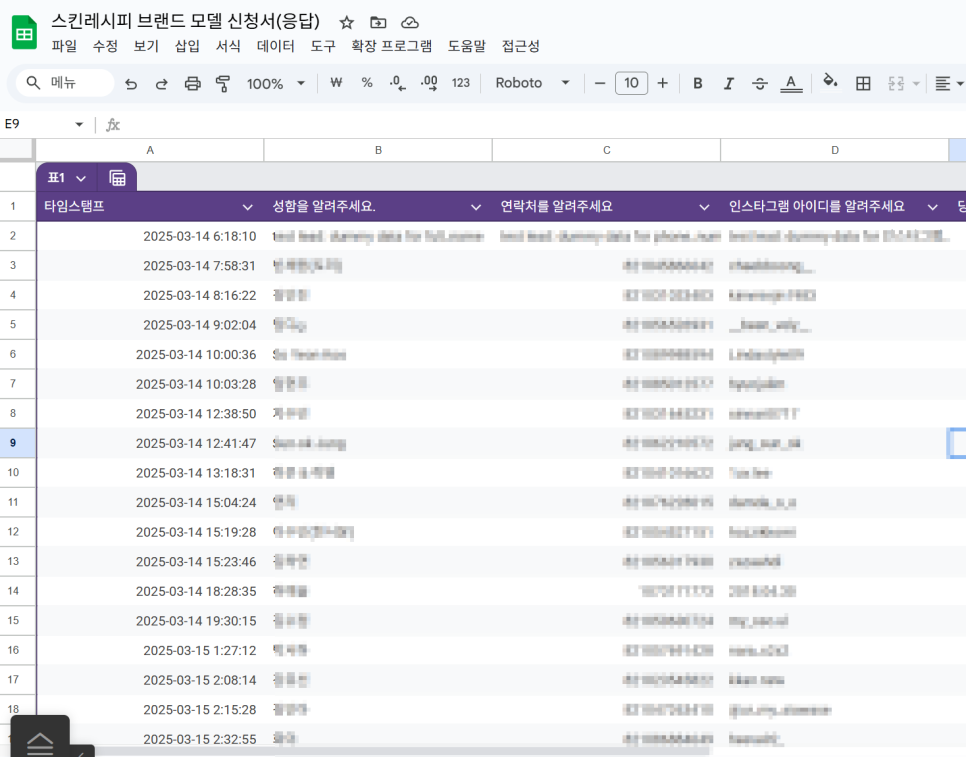Click the font size field 10
Viewport: 966px width, 757px height.
pyautogui.click(x=631, y=83)
